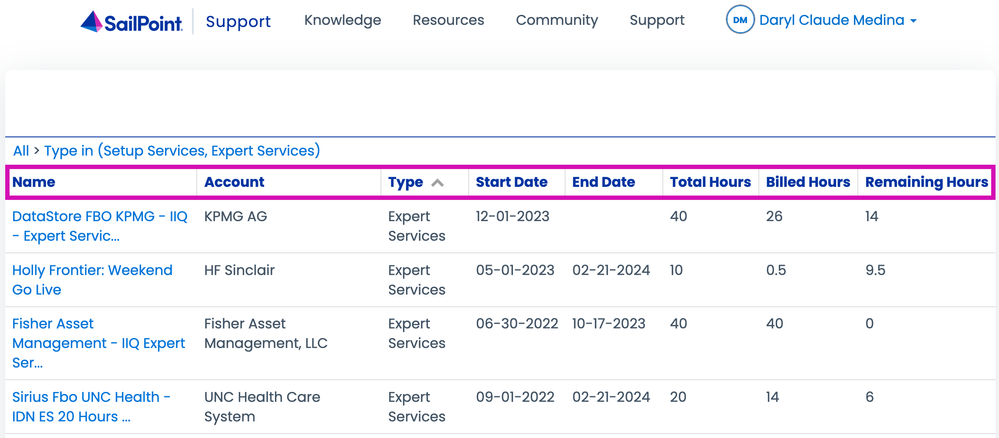Open Holly Frontier: Weekend Go Live record
Viewport: 999px width, 438px height.
pos(92,280)
